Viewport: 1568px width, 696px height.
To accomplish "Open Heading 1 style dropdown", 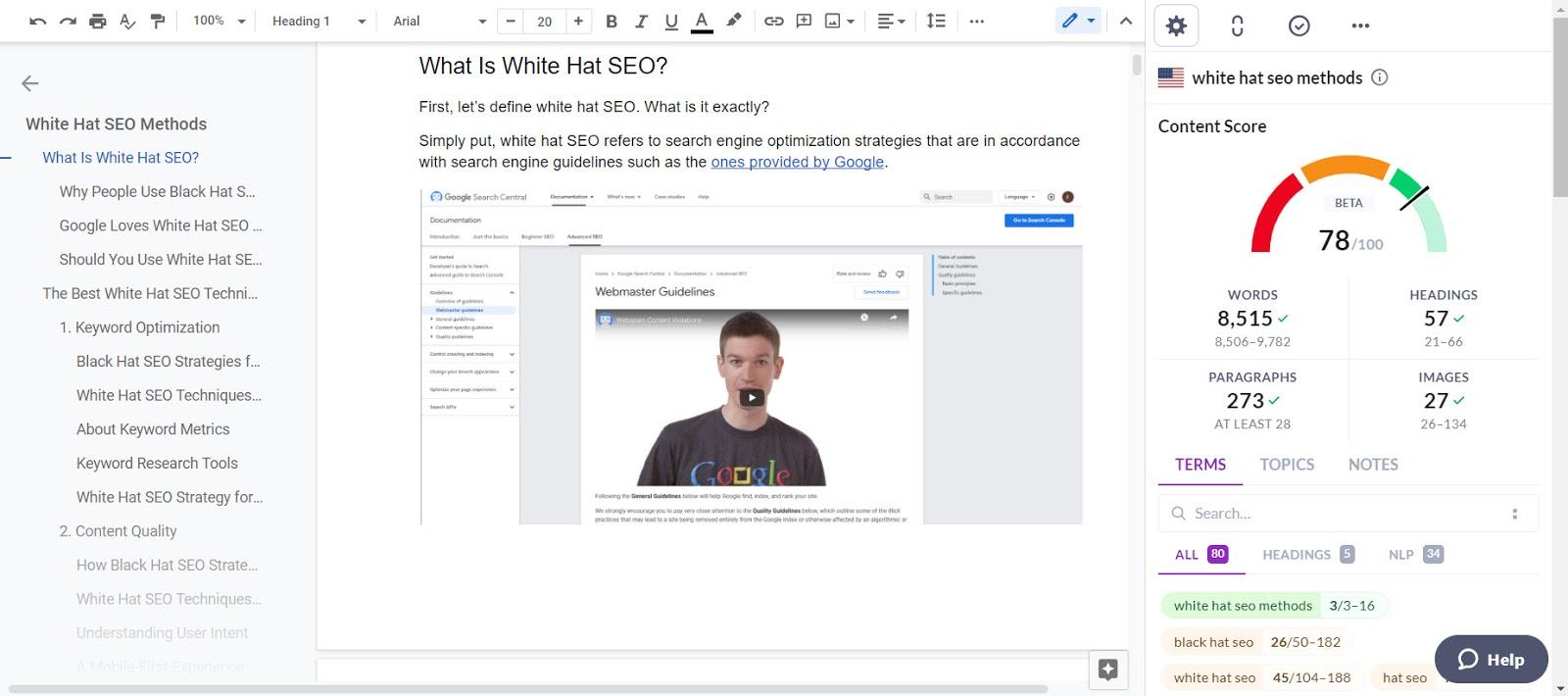I will [318, 21].
